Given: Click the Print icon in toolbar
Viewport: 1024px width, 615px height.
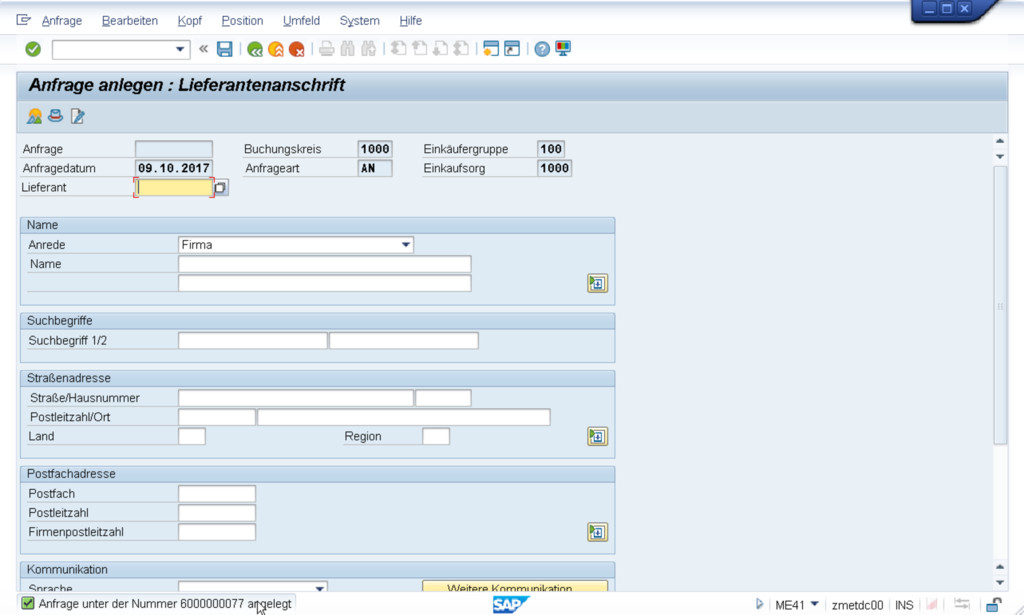Looking at the screenshot, I should [x=327, y=49].
